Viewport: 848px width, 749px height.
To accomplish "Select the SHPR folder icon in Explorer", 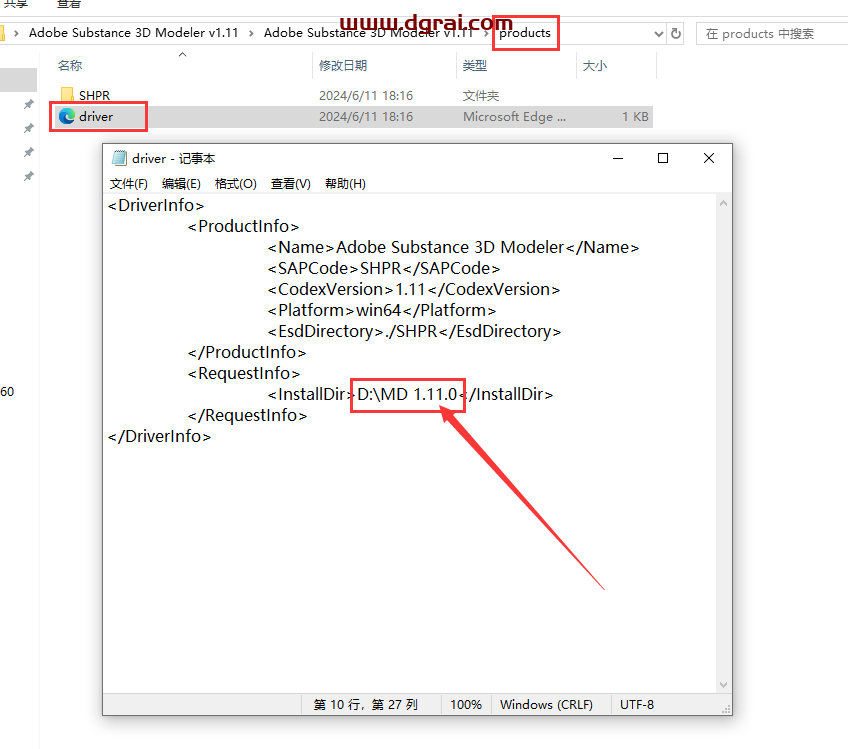I will pyautogui.click(x=67, y=95).
